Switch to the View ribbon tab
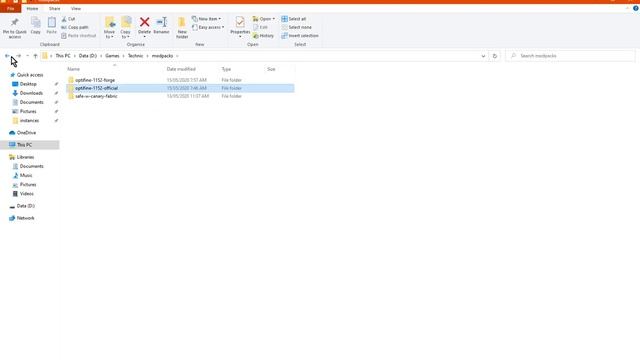The width and height of the screenshot is (640, 360). [x=76, y=9]
